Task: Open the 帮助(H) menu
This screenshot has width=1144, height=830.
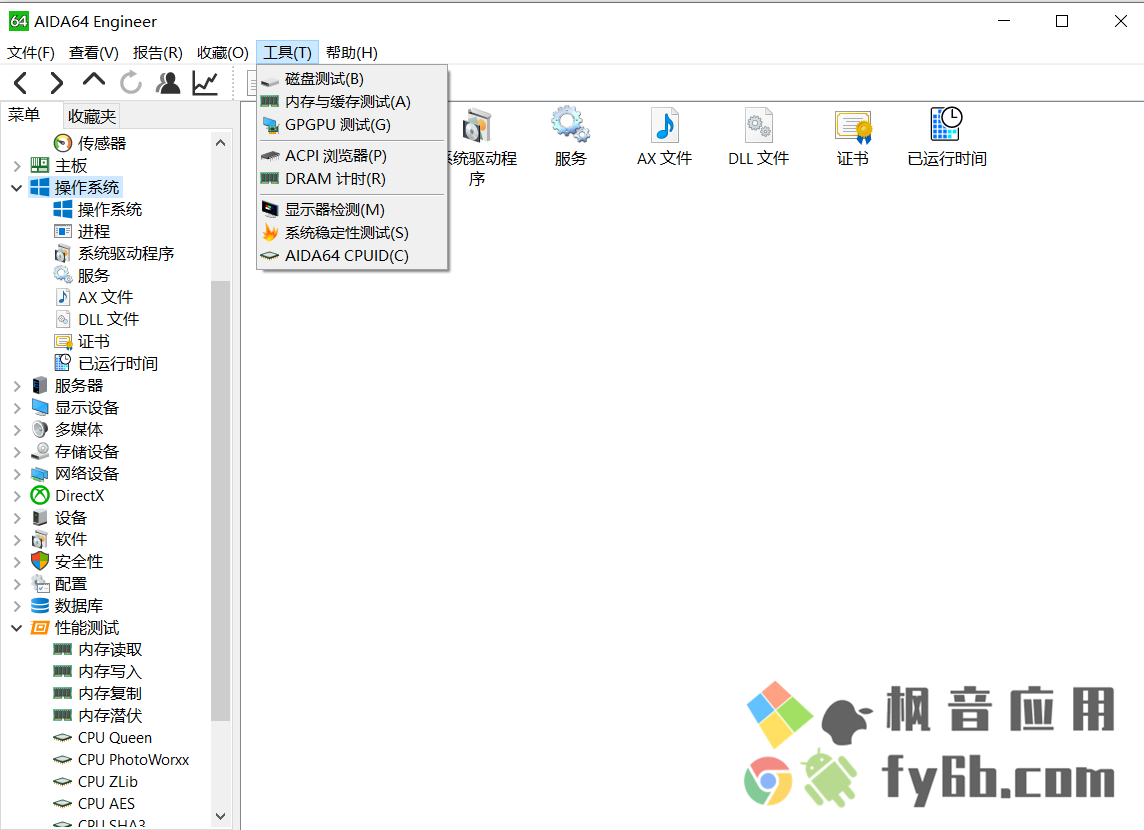Action: pos(352,53)
